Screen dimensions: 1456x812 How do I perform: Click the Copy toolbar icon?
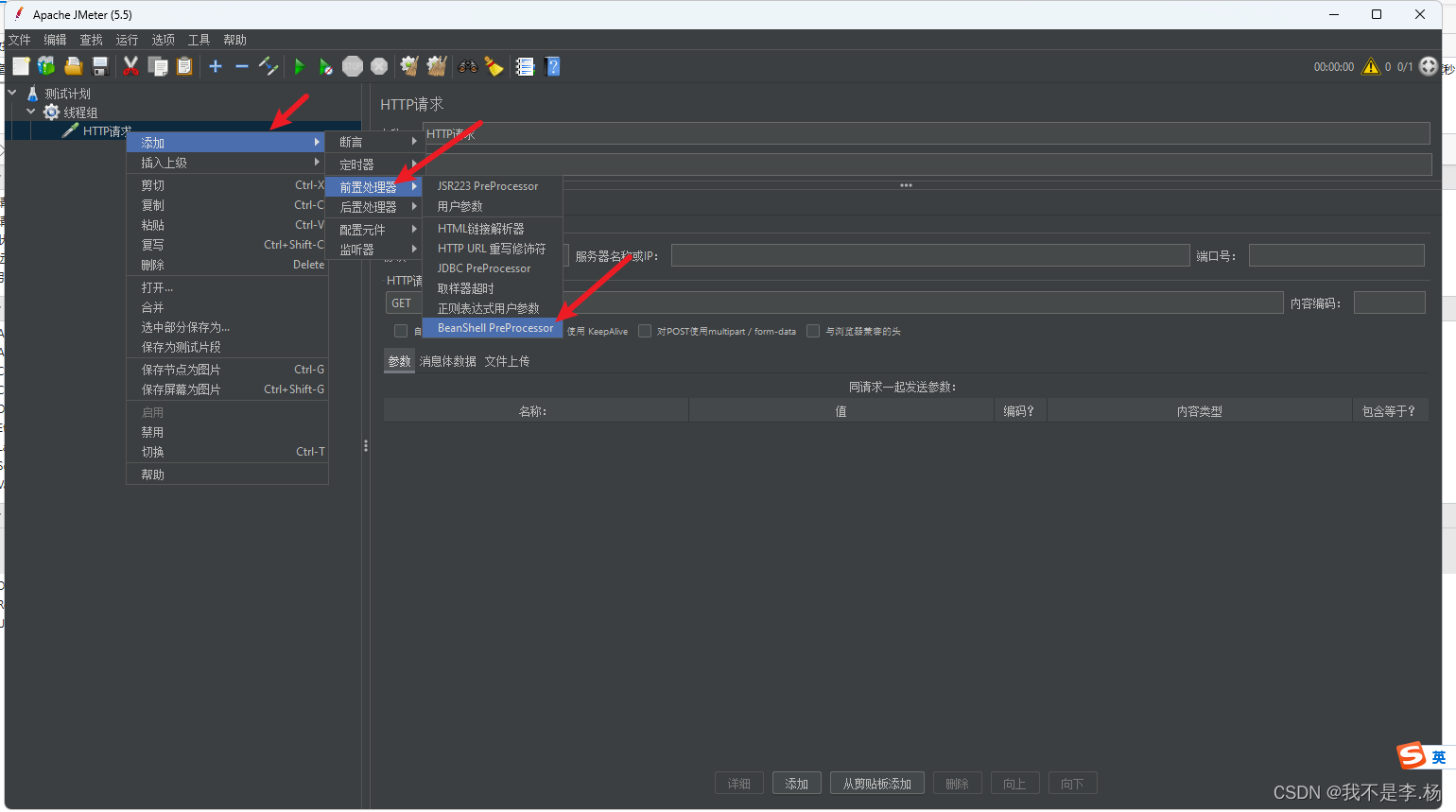pos(158,66)
